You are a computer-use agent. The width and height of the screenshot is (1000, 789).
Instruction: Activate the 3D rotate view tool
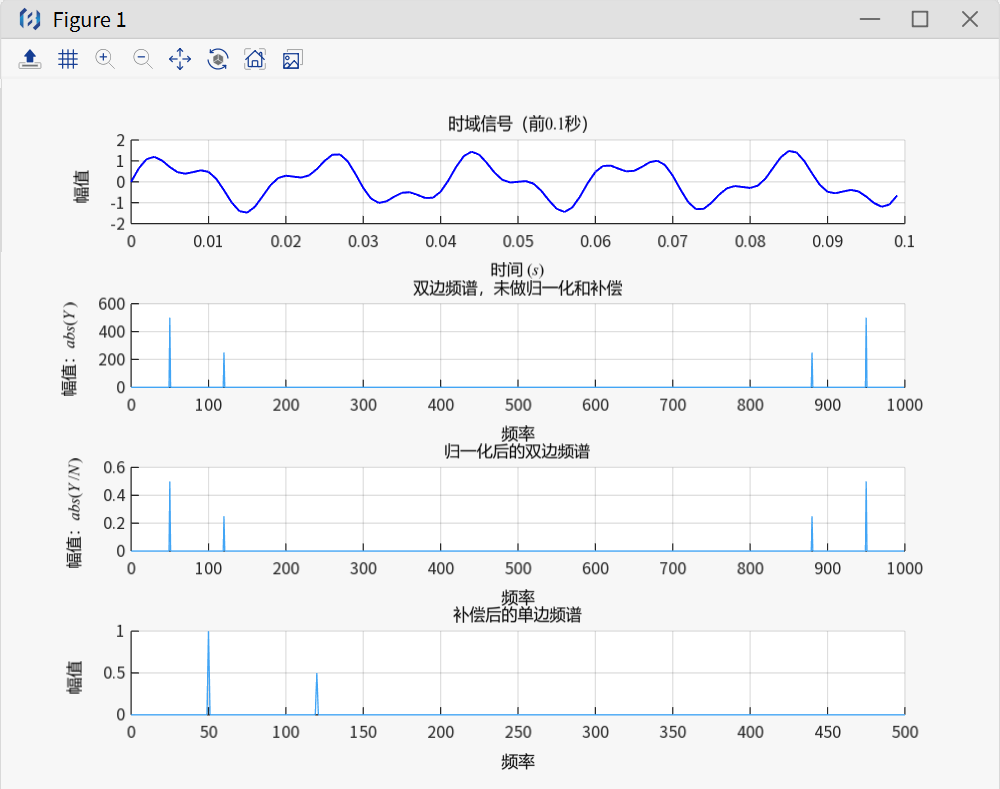[x=217, y=59]
